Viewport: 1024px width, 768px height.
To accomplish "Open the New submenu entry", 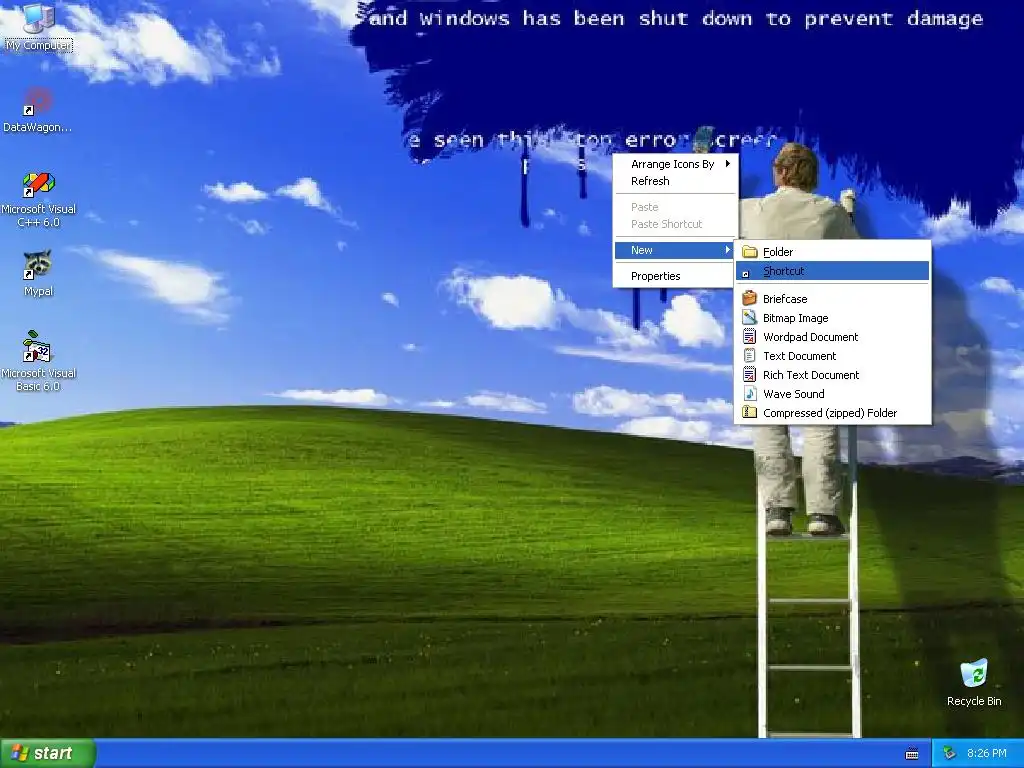I will 675,250.
